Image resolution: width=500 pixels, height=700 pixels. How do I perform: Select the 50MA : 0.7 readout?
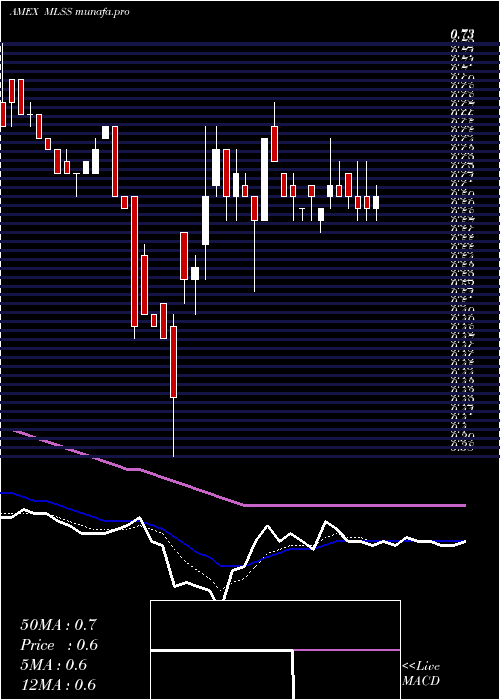(58, 625)
